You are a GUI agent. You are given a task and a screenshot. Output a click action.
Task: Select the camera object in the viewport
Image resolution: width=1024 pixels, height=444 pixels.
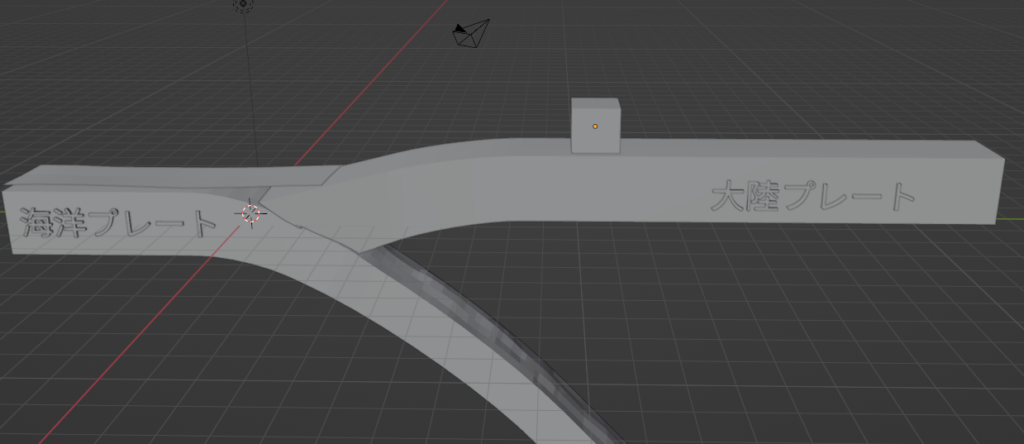[x=474, y=34]
